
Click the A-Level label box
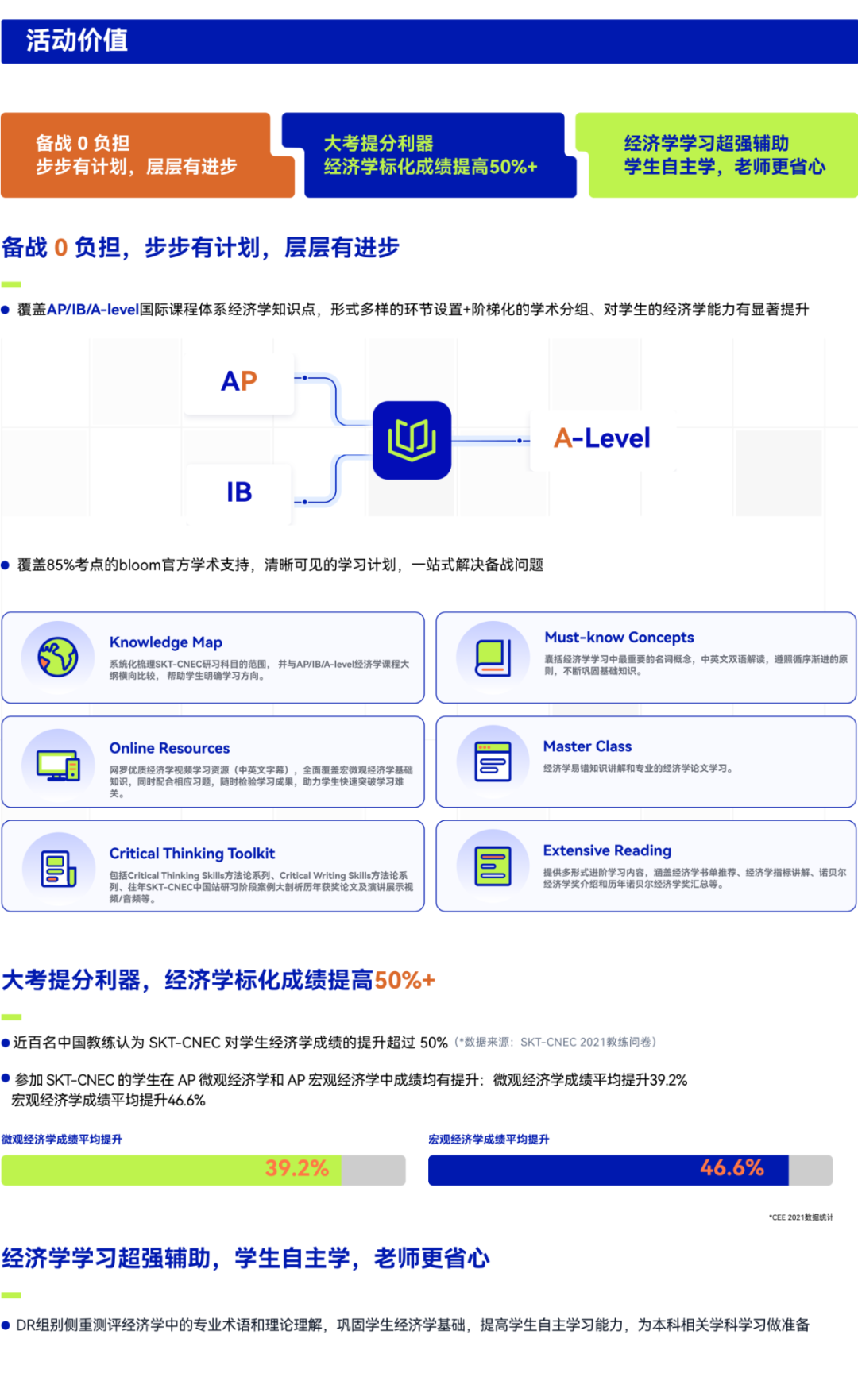[x=602, y=438]
